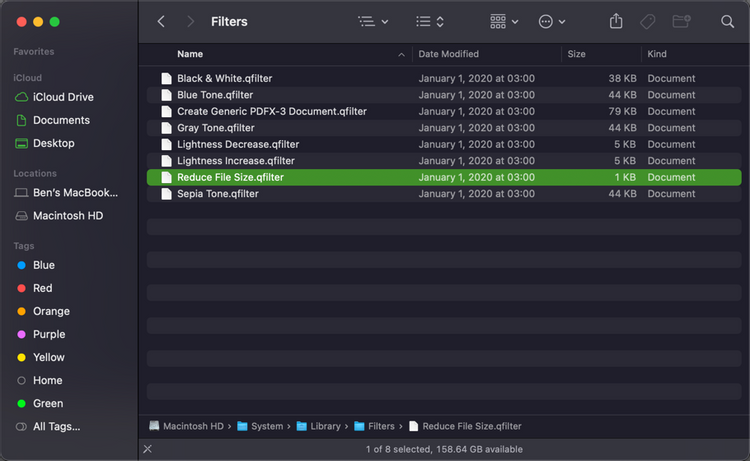Viewport: 750px width, 461px height.
Task: Click Reduce File Size.qfilter in path bar
Action: (465, 426)
